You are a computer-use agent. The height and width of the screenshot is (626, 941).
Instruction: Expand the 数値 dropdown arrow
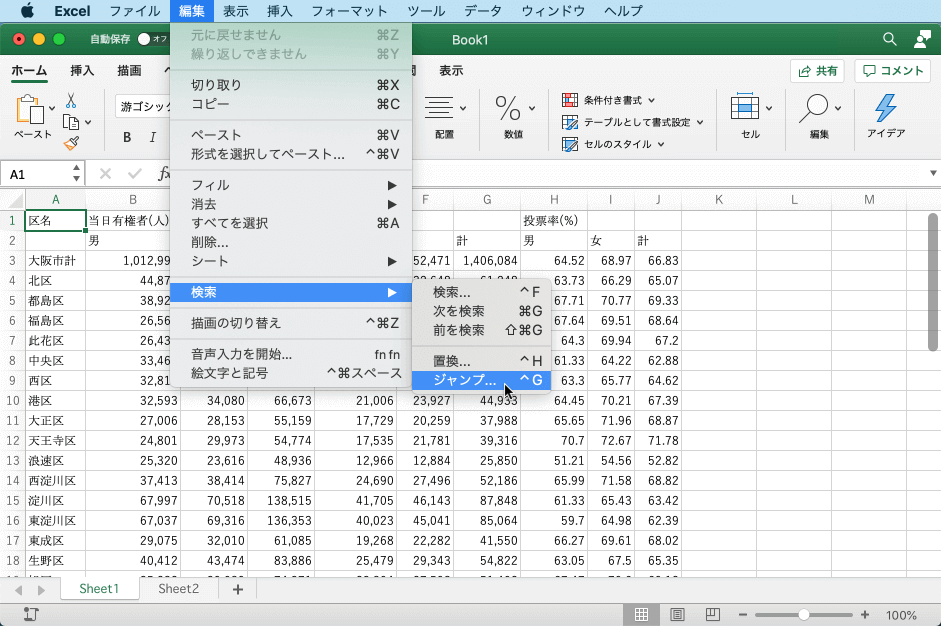(532, 108)
